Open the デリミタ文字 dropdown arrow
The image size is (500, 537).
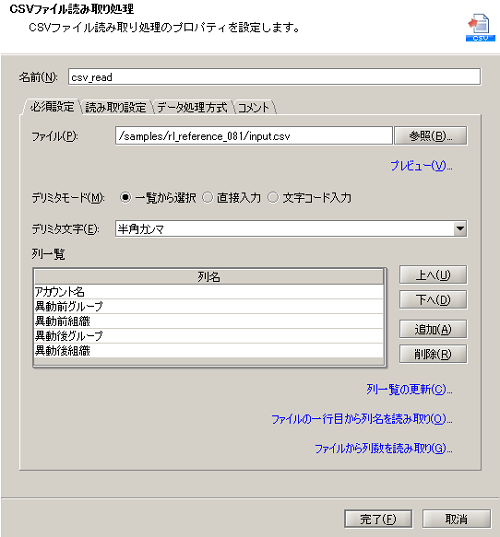click(460, 228)
